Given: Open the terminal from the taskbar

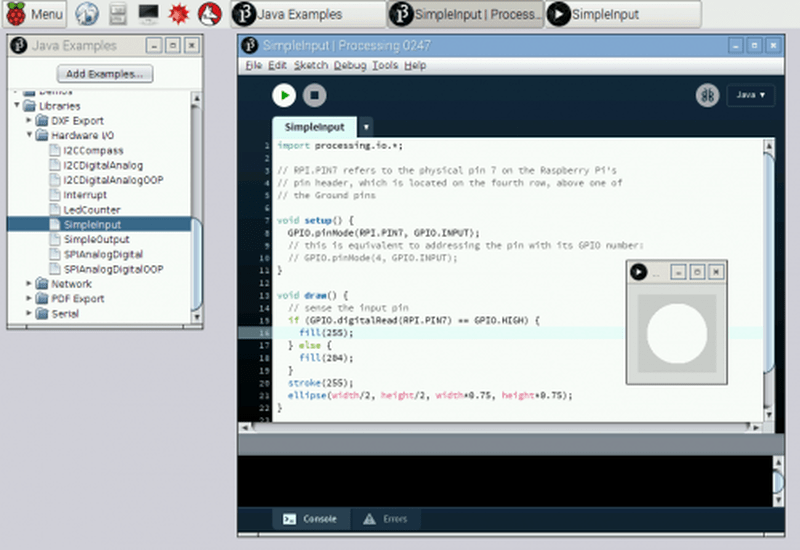Looking at the screenshot, I should (148, 14).
